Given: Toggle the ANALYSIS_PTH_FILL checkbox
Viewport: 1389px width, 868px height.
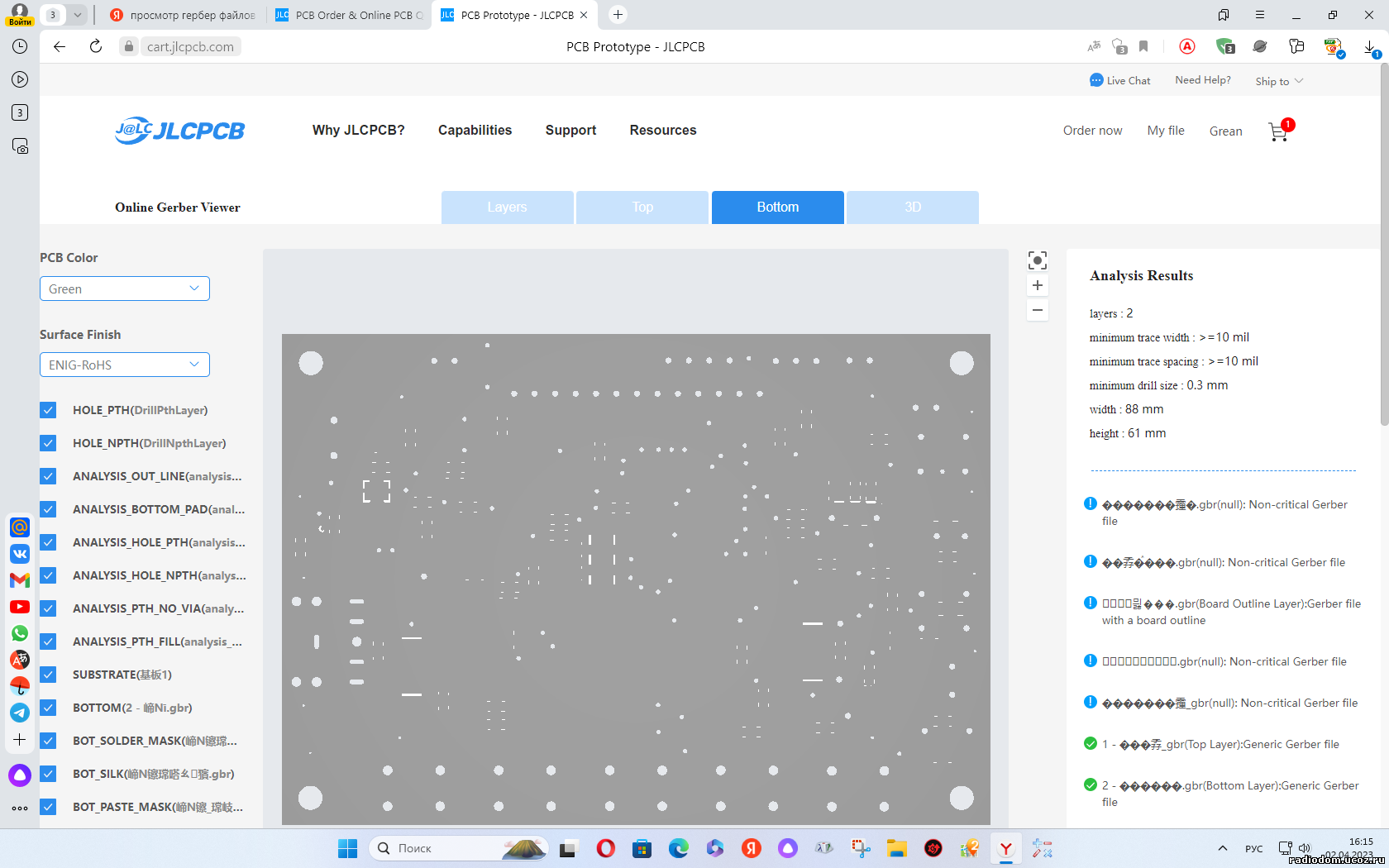Looking at the screenshot, I should tap(48, 641).
